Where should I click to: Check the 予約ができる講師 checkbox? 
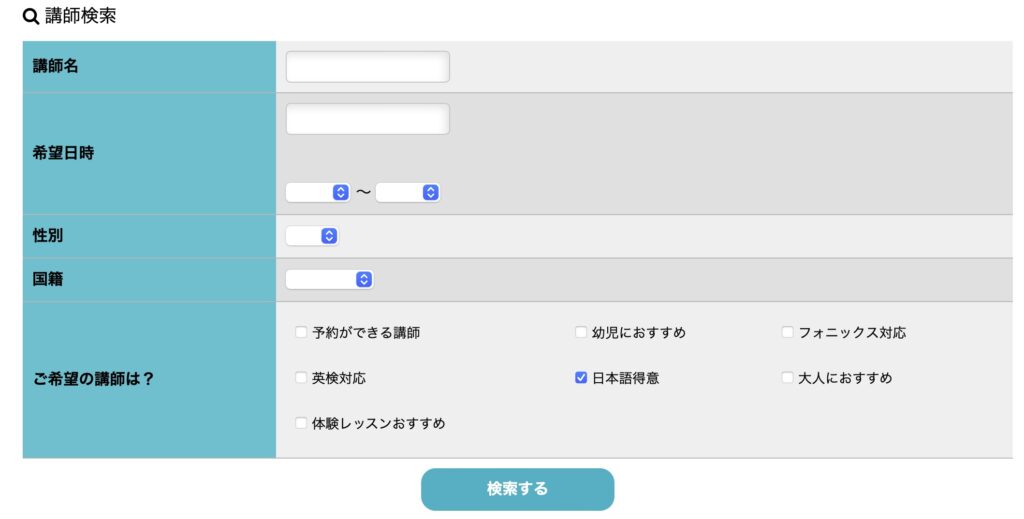pyautogui.click(x=301, y=333)
